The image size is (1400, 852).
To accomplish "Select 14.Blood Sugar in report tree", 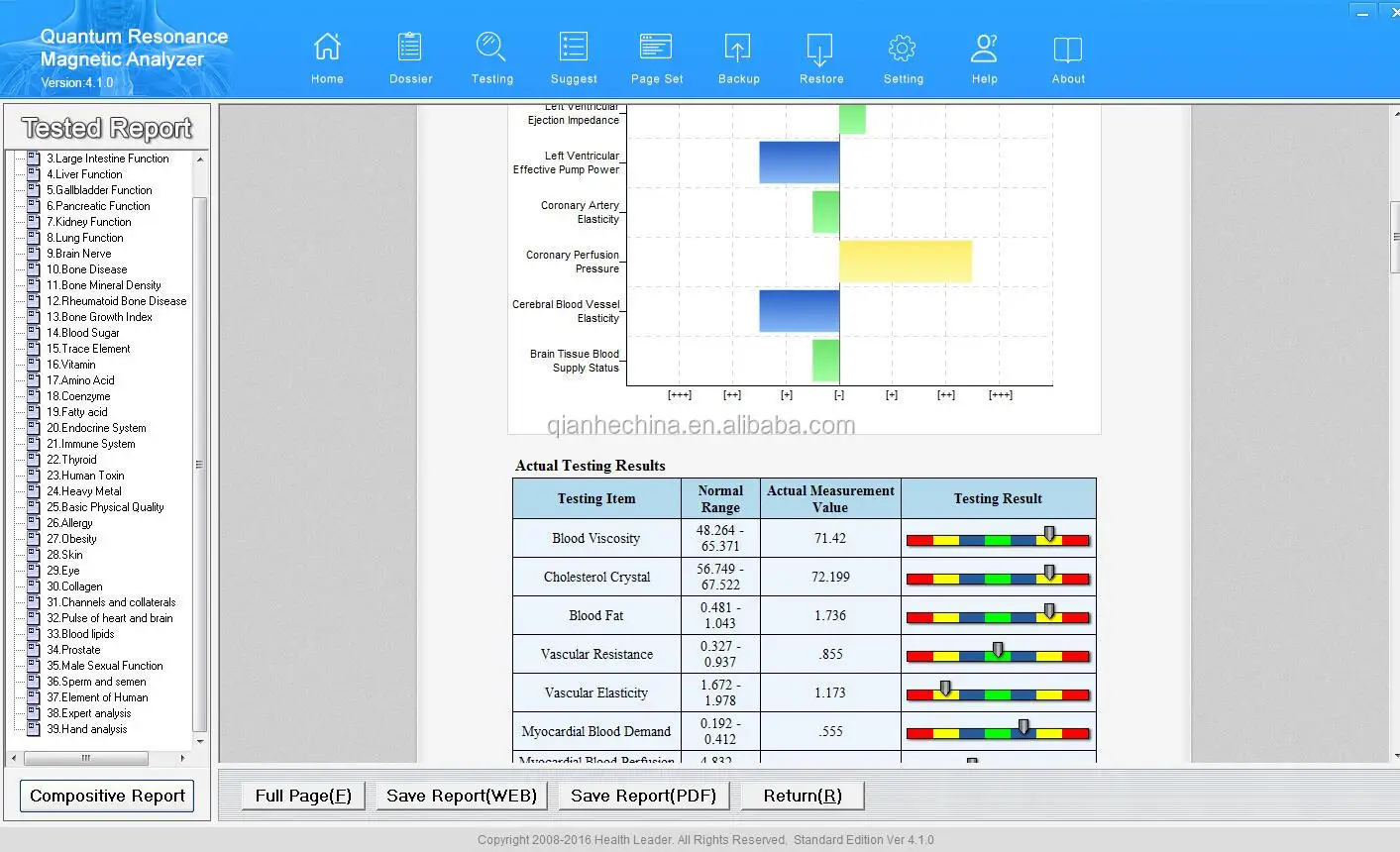I will (x=83, y=333).
